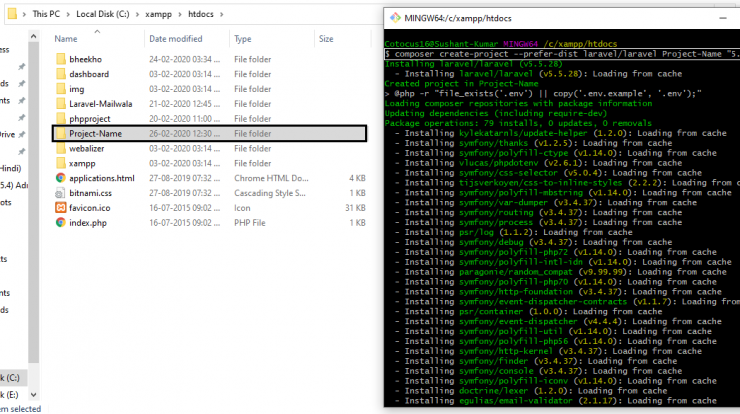This screenshot has height=414, width=740.
Task: Go to xampp in address breadcrumb
Action: pyautogui.click(x=158, y=14)
